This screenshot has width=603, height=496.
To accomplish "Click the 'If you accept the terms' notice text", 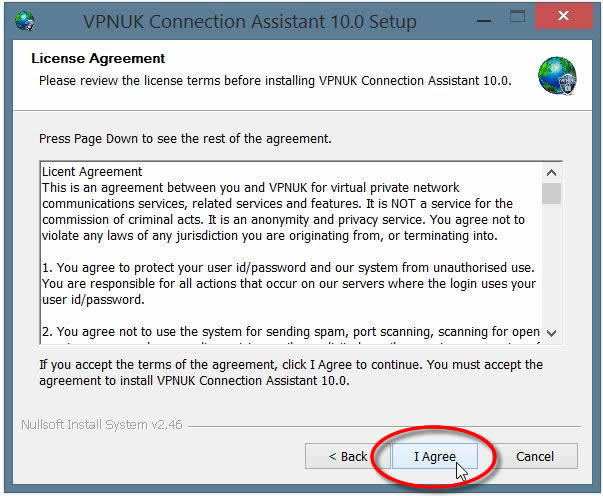I will 291,373.
